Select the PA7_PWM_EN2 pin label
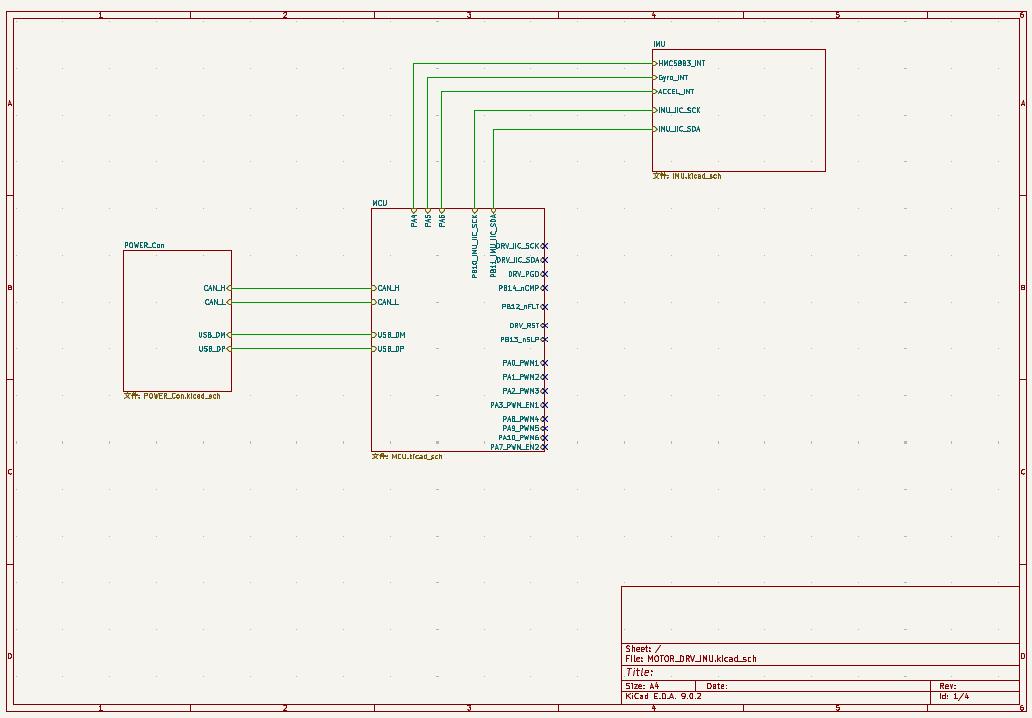 click(x=515, y=448)
